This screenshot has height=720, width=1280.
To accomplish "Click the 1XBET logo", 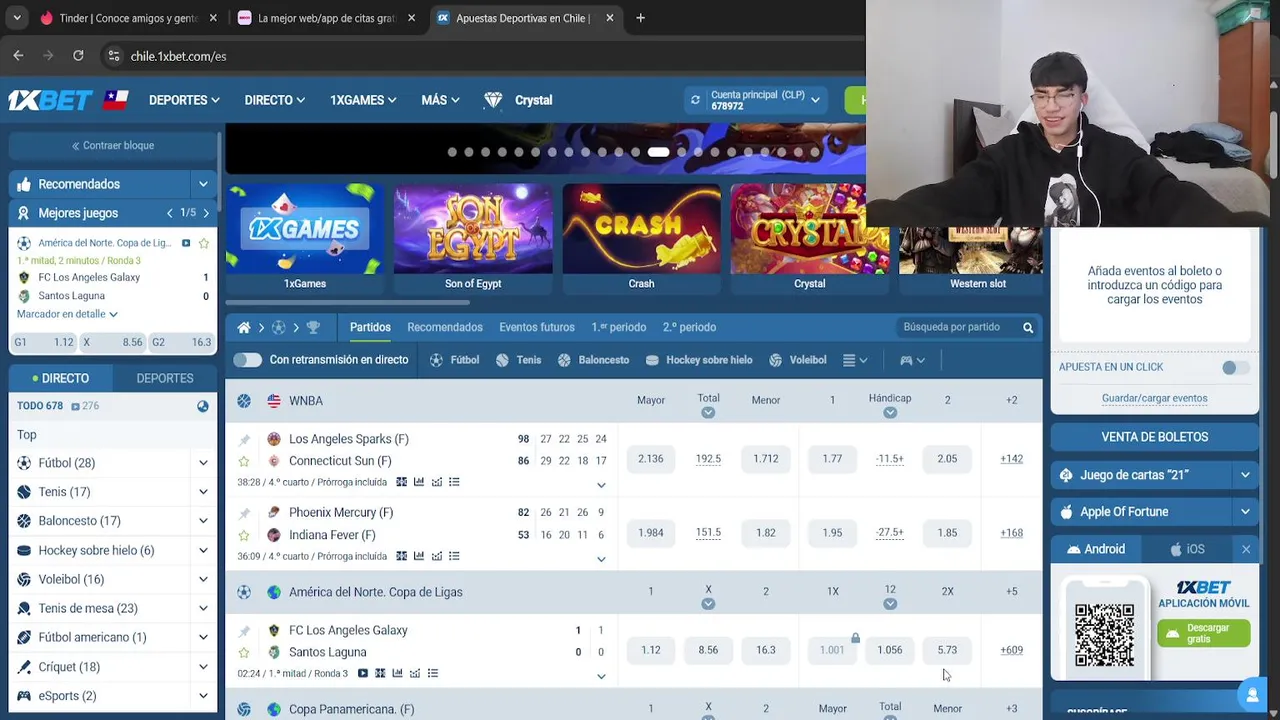I will [x=51, y=100].
